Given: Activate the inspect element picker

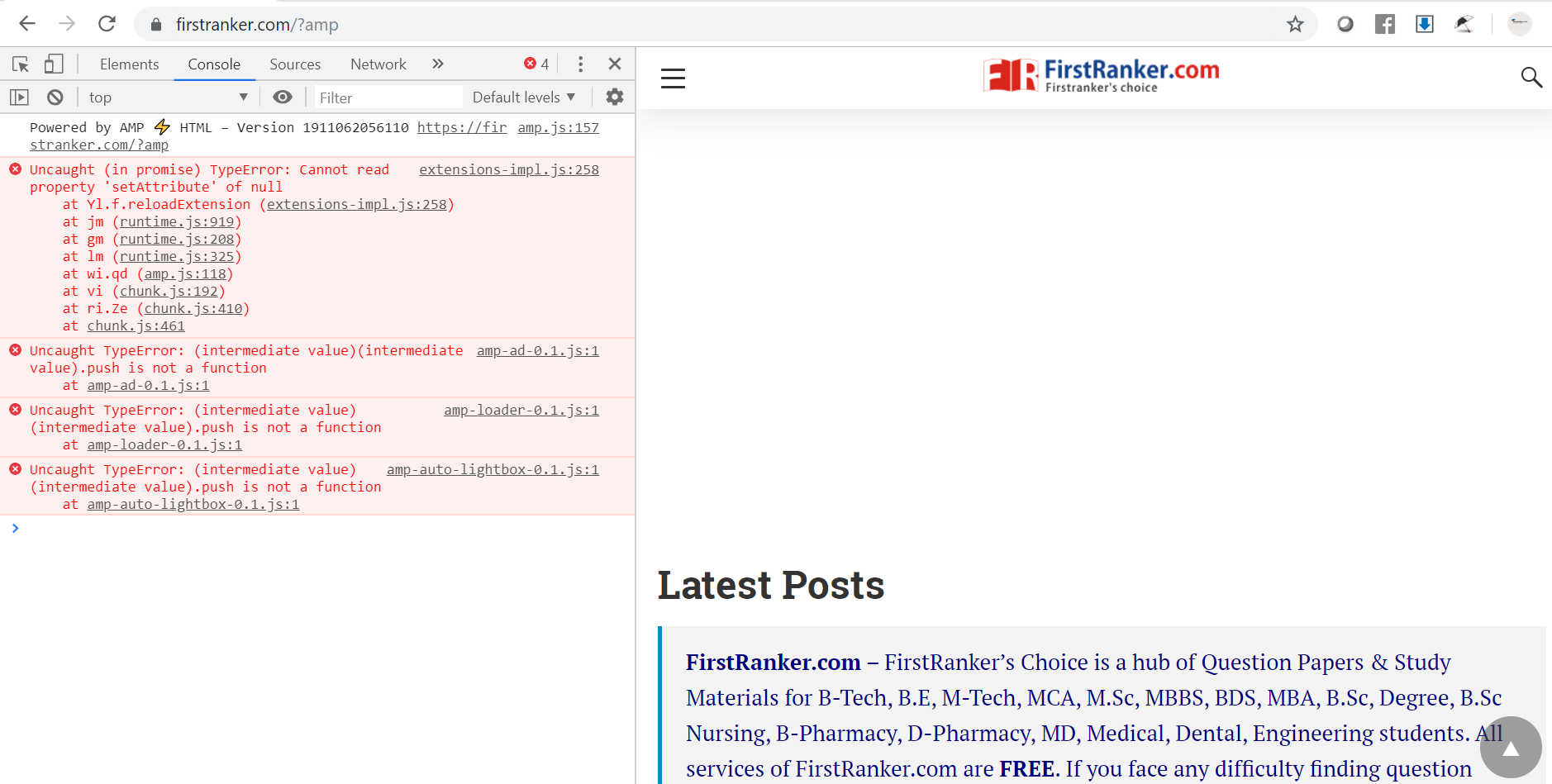Looking at the screenshot, I should coord(21,64).
